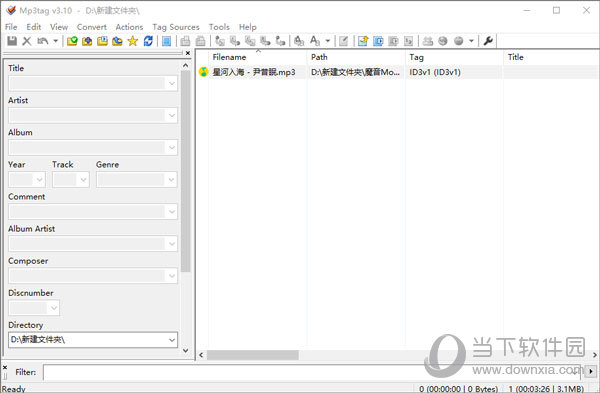The image size is (600, 393).
Task: Click the Tag - Filename converter icon
Action: (x=220, y=41)
